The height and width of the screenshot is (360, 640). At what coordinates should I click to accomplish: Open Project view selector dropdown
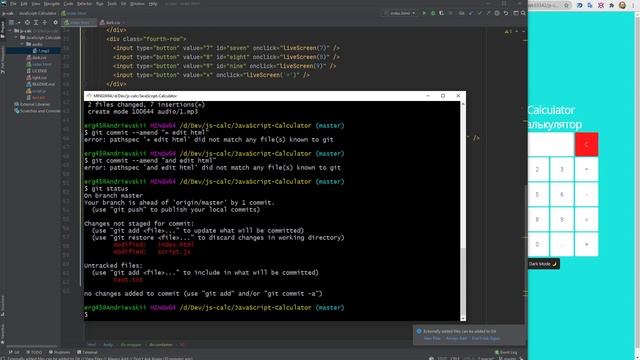tap(14, 22)
